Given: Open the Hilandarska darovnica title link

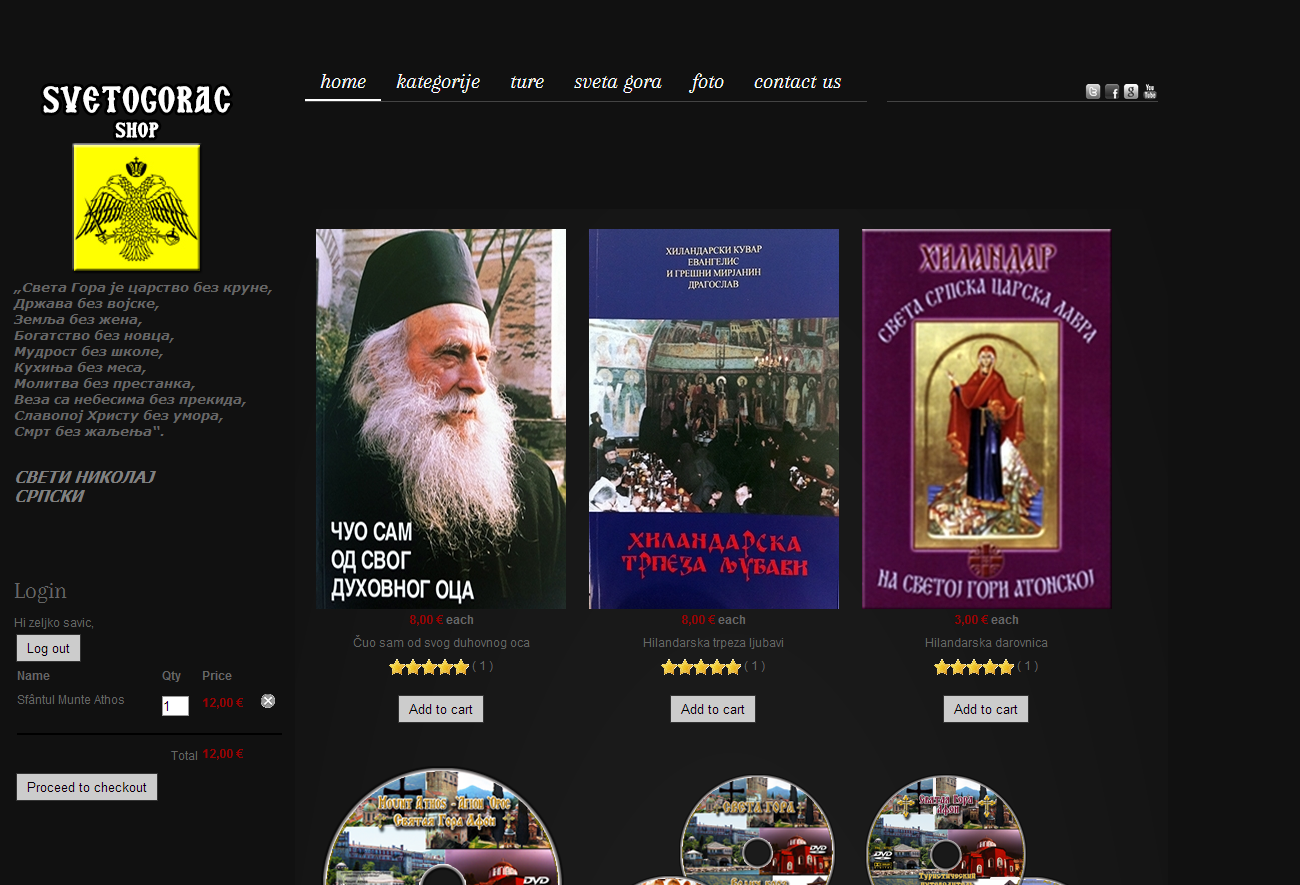Looking at the screenshot, I should pyautogui.click(x=986, y=643).
